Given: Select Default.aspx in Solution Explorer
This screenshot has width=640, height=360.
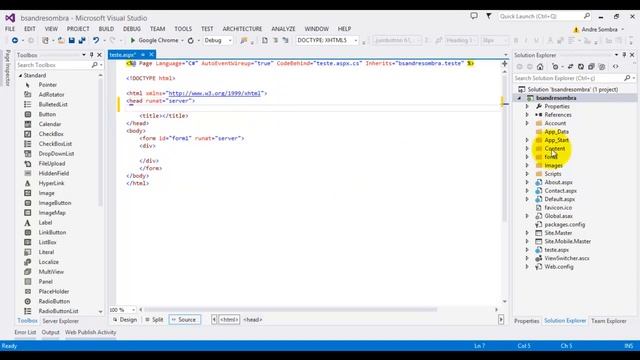Looking at the screenshot, I should [559, 199].
